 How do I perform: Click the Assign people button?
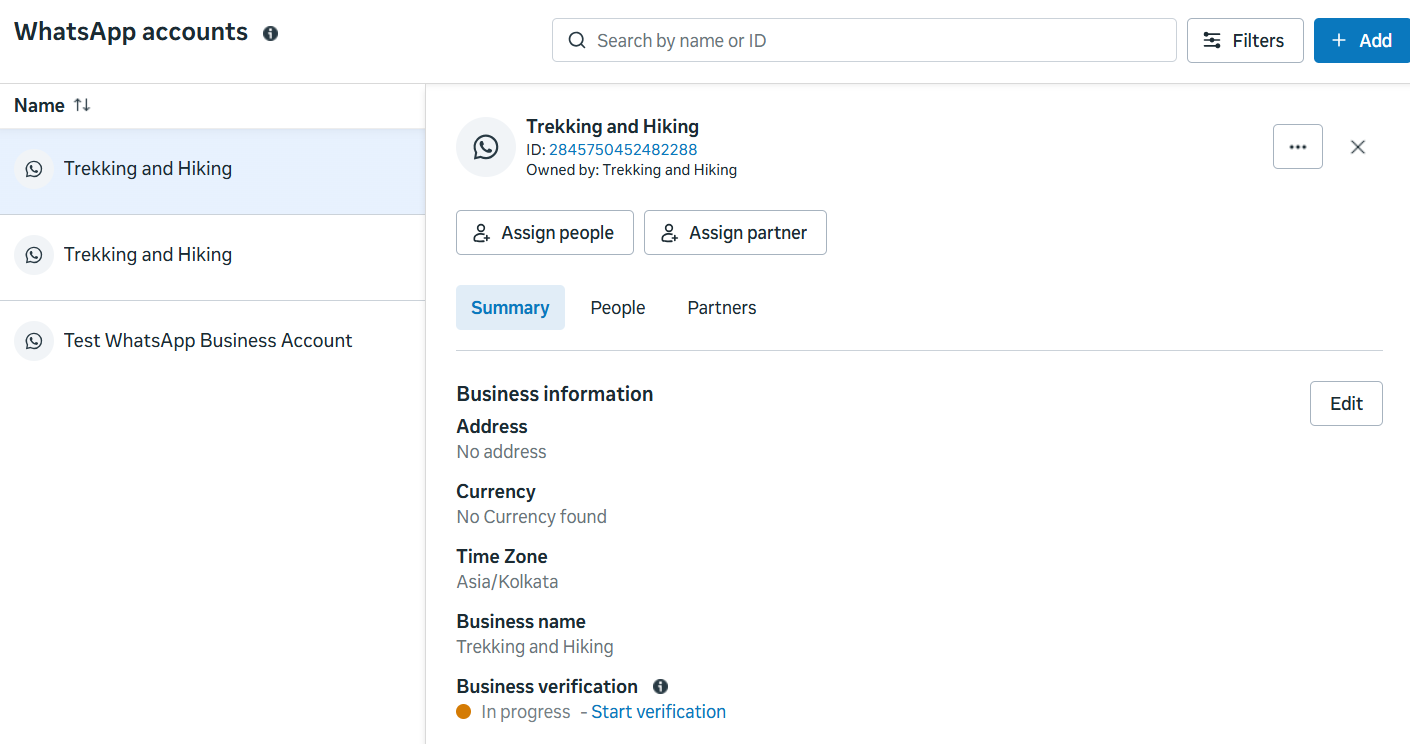[x=544, y=233]
